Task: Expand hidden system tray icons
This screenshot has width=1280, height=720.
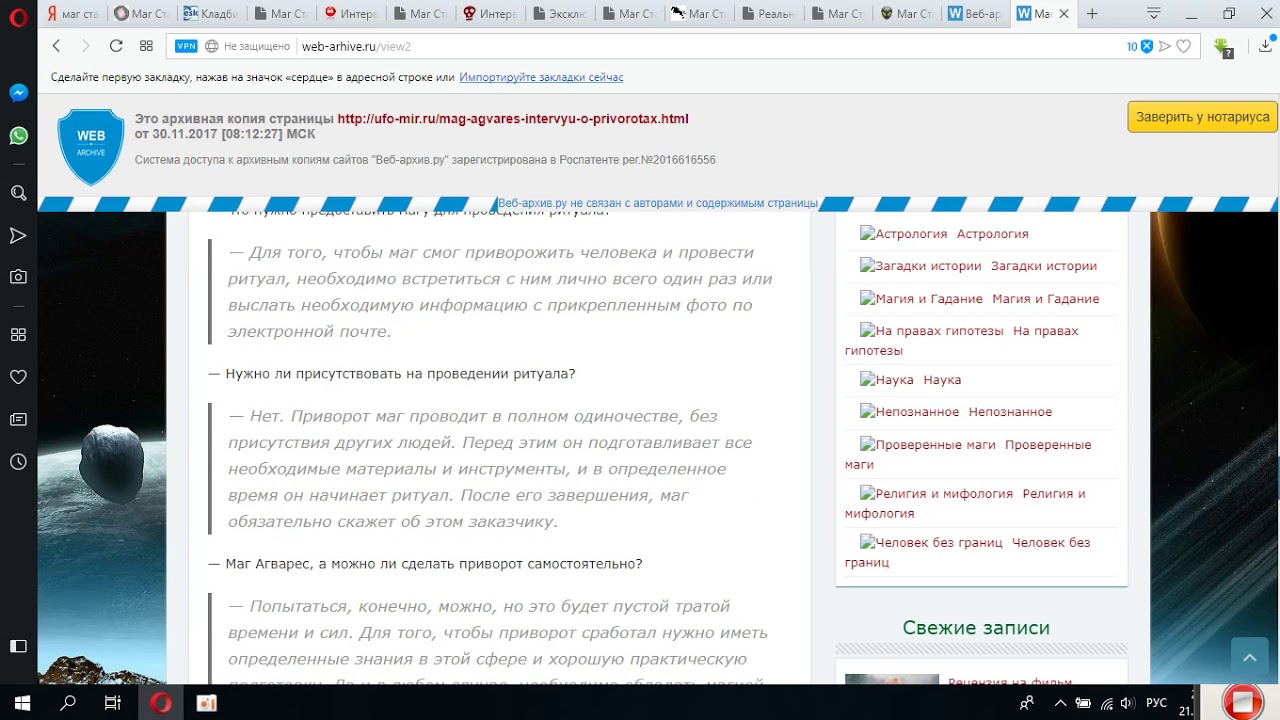Action: coord(1060,703)
